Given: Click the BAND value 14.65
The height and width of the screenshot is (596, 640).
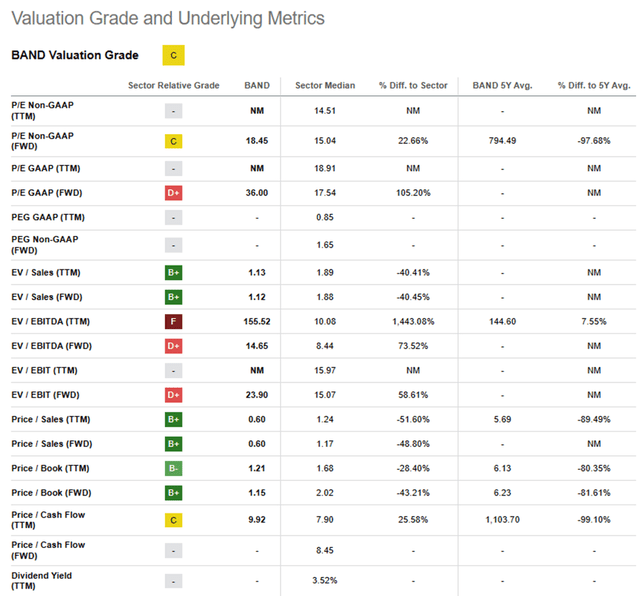Looking at the screenshot, I should coord(257,346).
